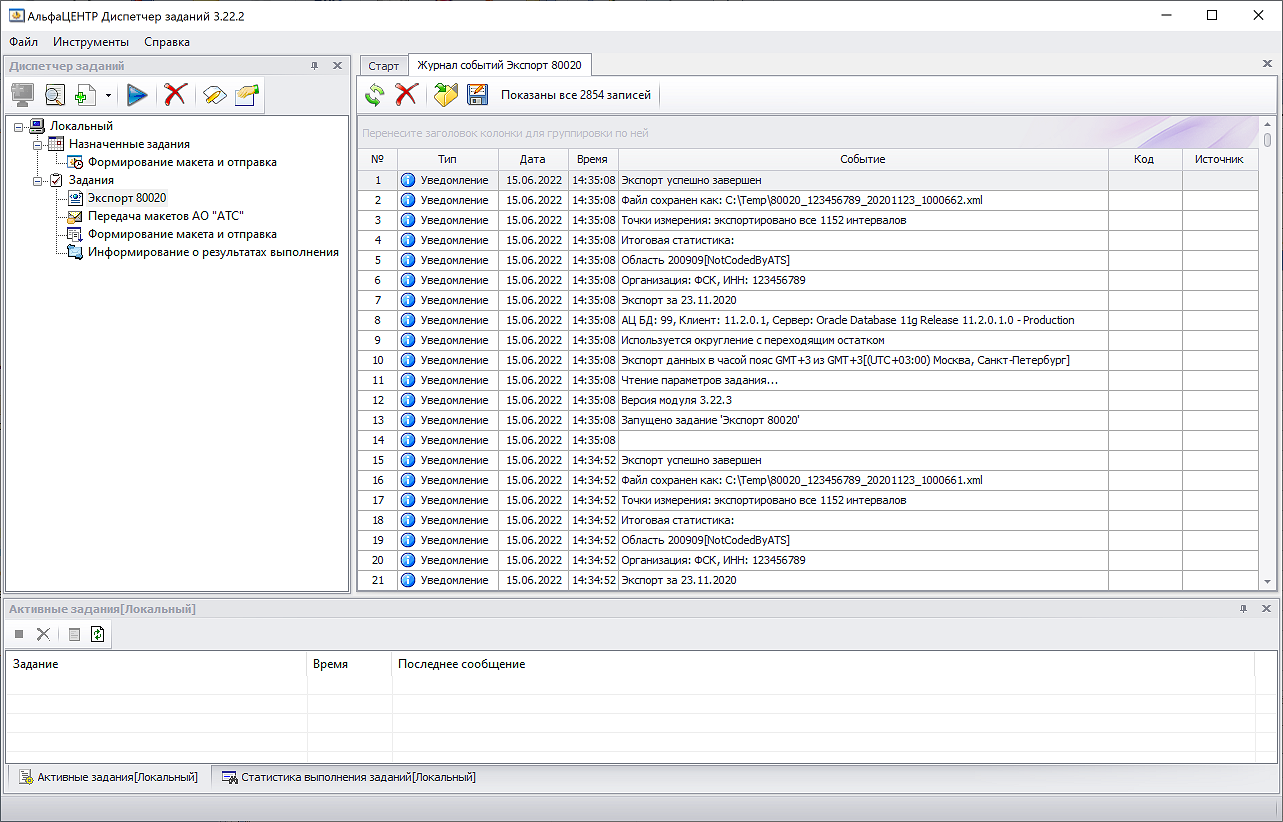Save log using the floppy disk icon
This screenshot has width=1283, height=822.
477,95
